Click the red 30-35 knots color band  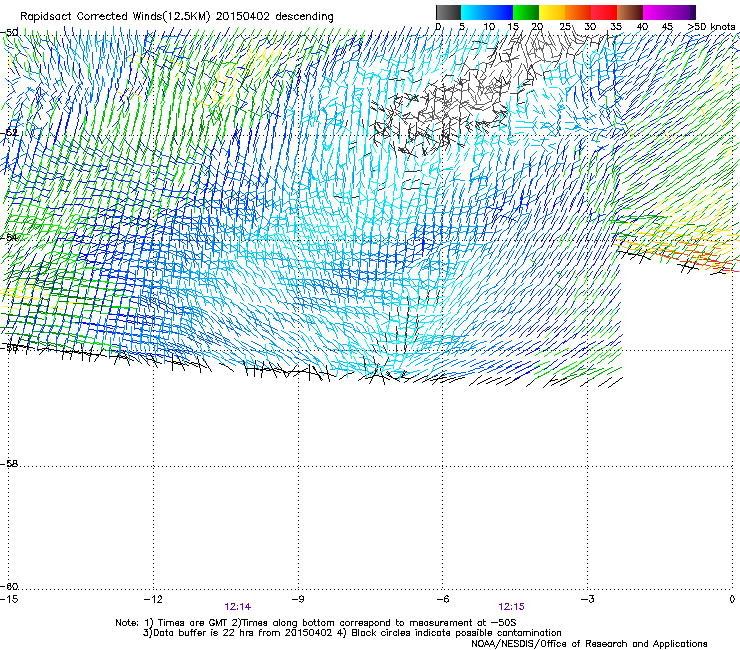pyautogui.click(x=604, y=12)
